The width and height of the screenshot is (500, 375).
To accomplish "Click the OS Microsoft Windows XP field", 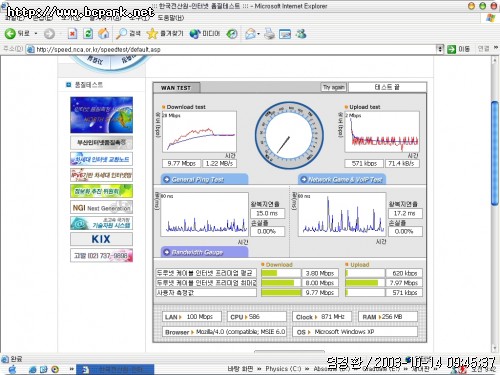I will pos(355,332).
